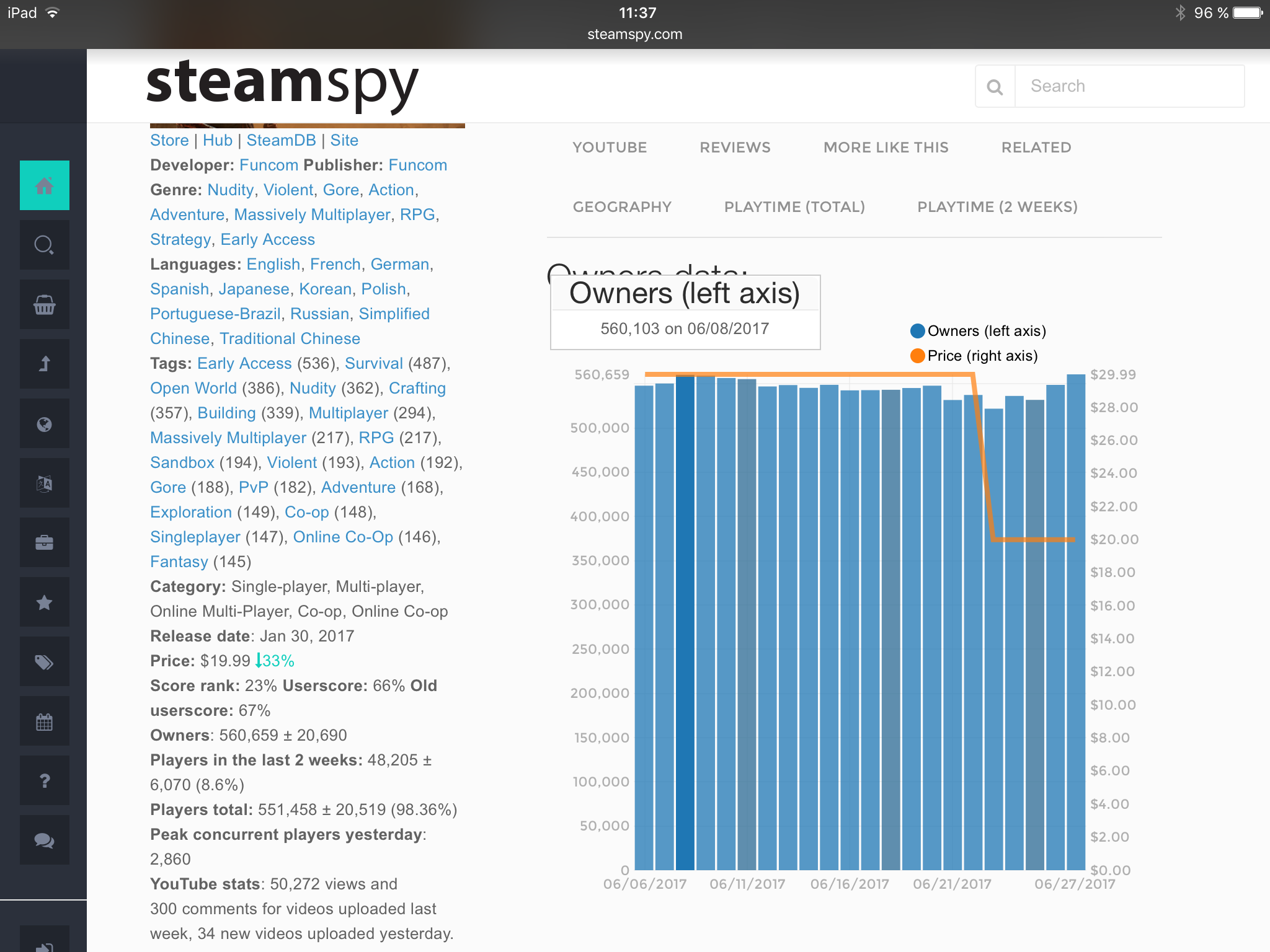
Task: Open the Exploration tag link
Action: pos(191,512)
